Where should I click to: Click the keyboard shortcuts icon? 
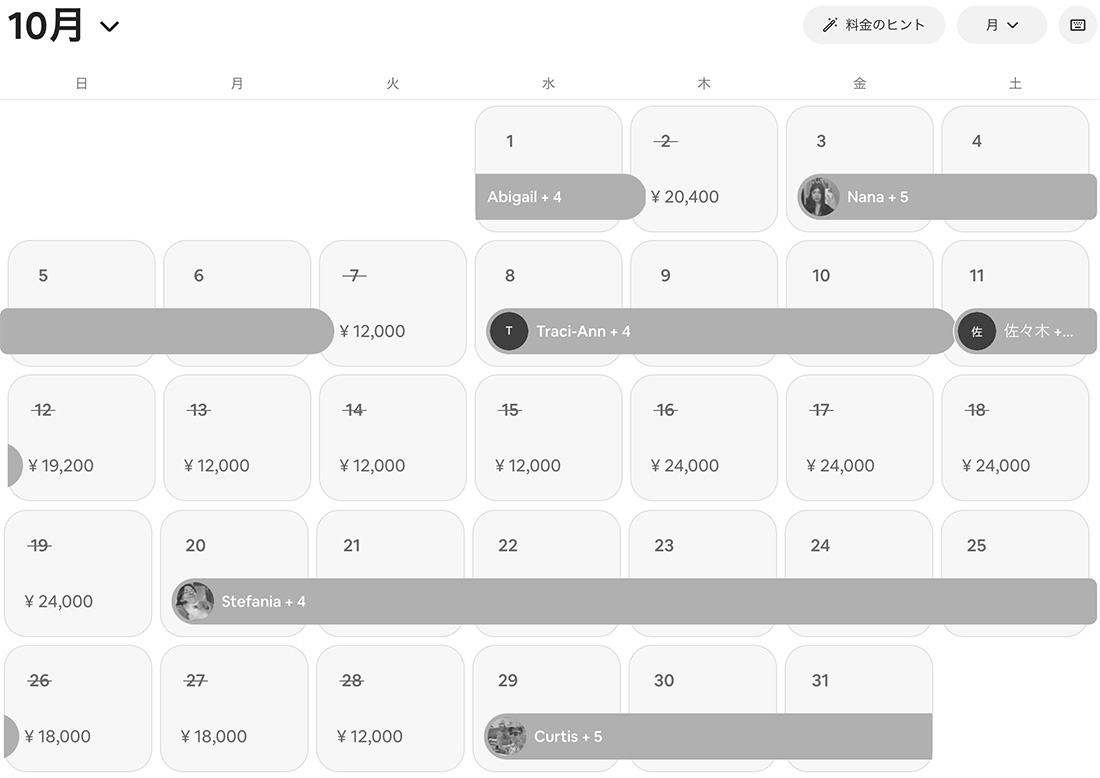point(1077,25)
